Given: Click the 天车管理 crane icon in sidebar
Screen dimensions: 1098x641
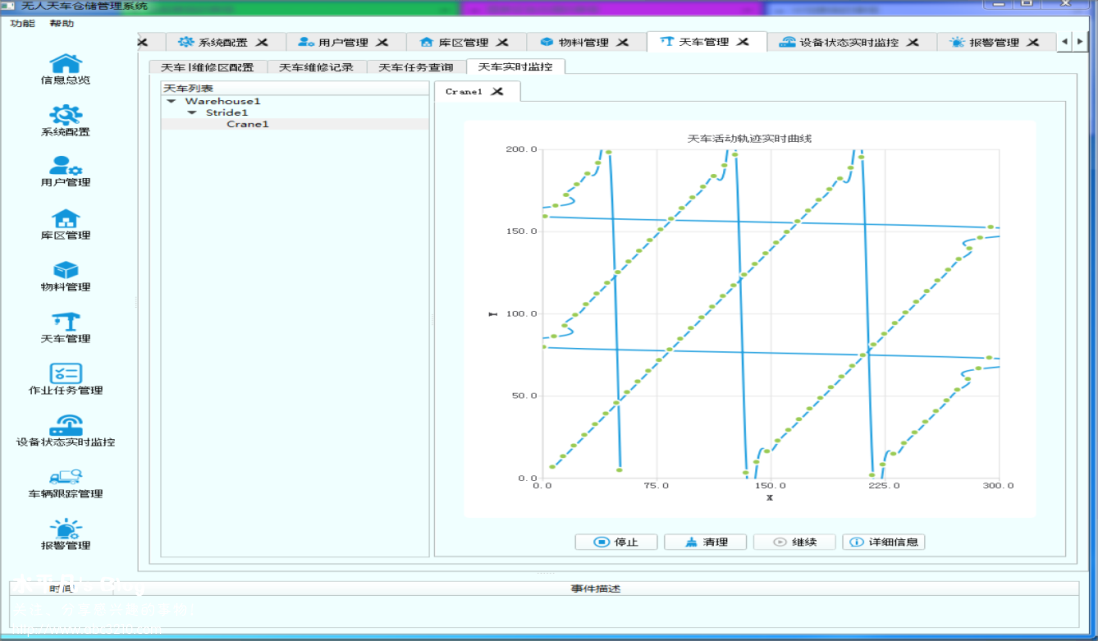Looking at the screenshot, I should pos(66,322).
